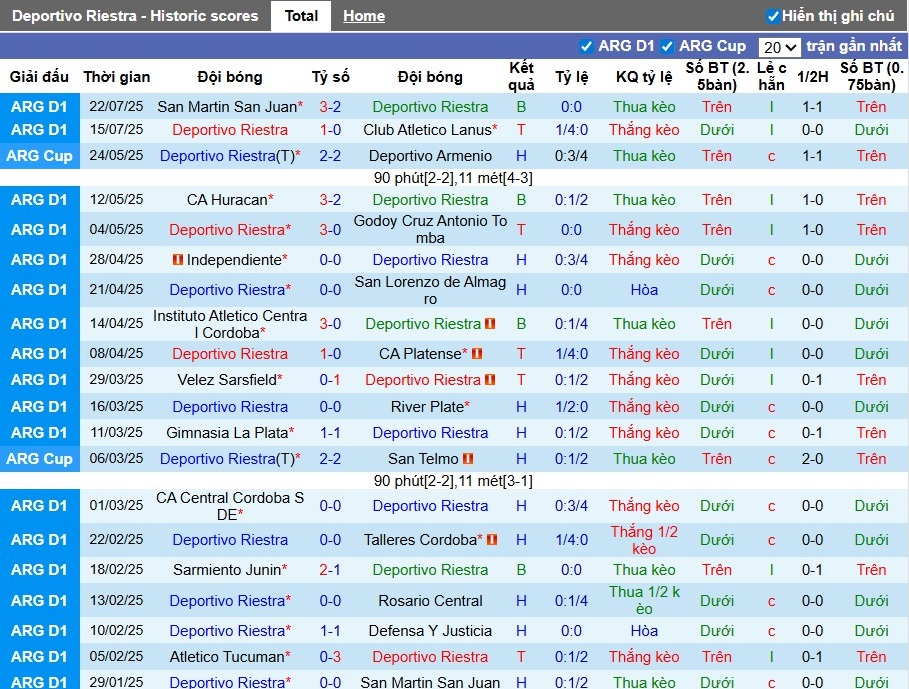Click red card icon in 14/04/25 Deportivo Riestra row
Screen dimensions: 909x689
coord(490,324)
